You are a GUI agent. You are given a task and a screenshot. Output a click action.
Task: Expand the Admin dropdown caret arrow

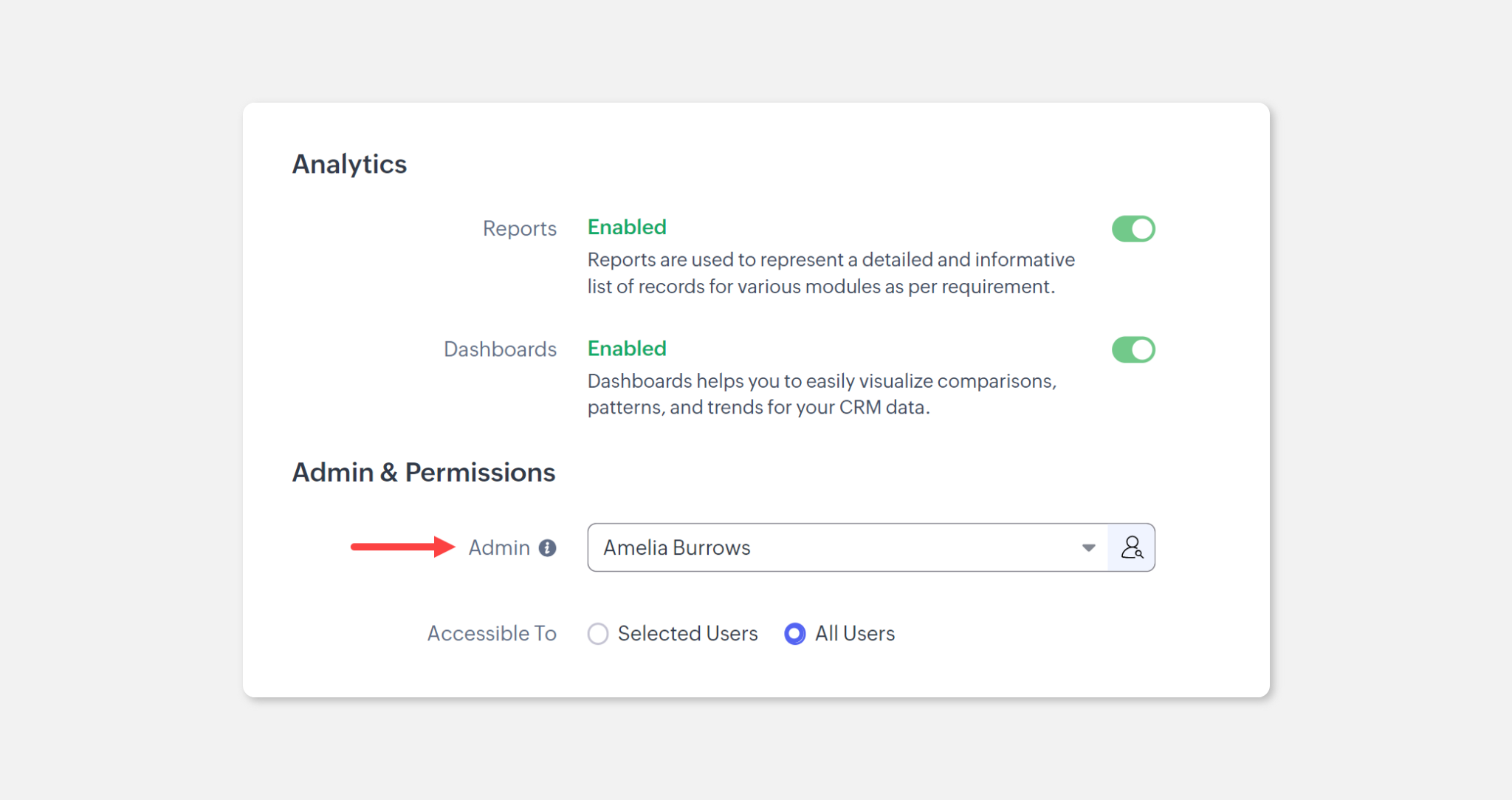coord(1088,547)
